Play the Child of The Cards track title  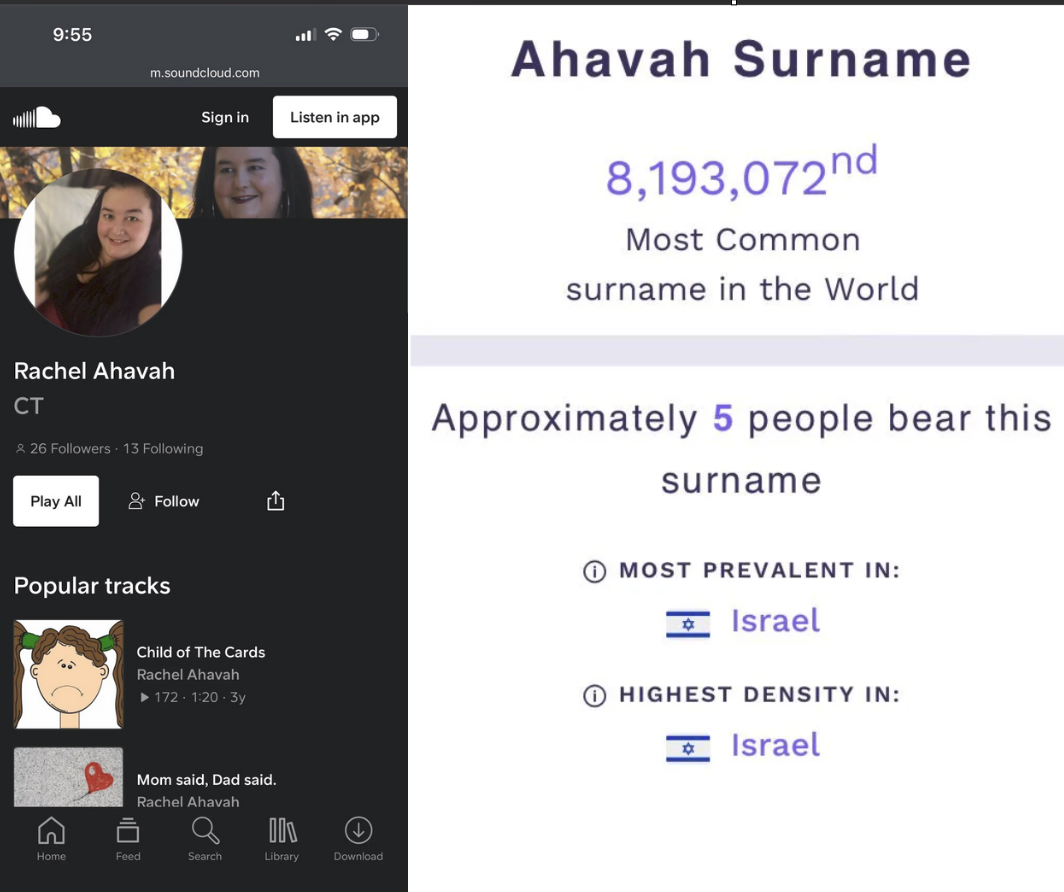(x=201, y=652)
